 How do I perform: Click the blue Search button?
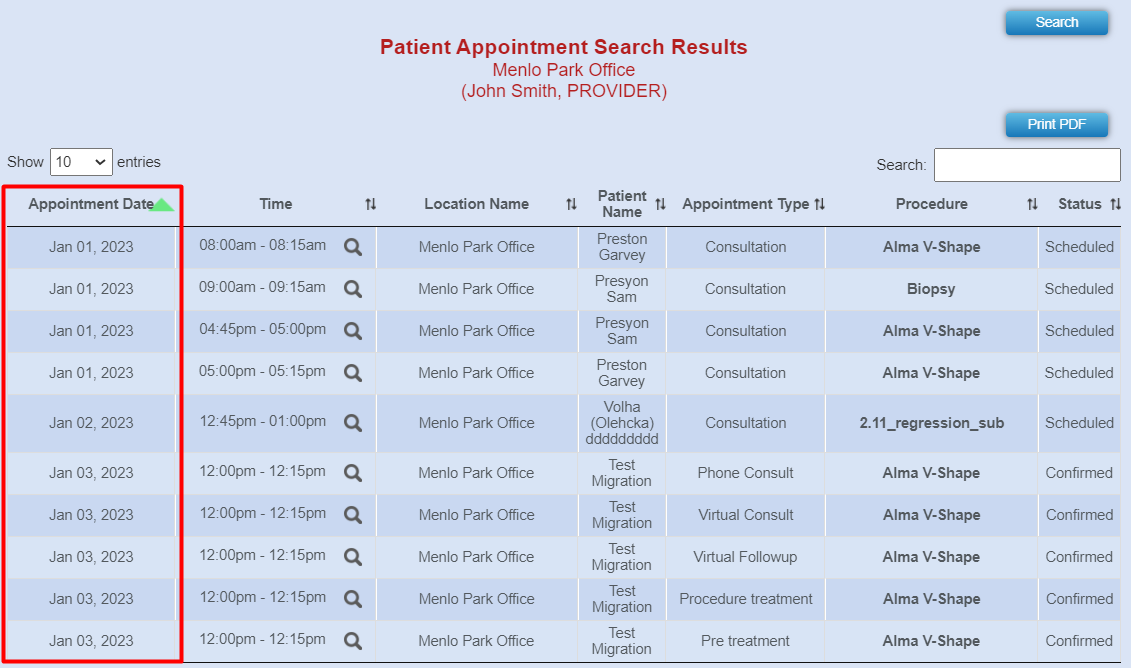tap(1057, 22)
